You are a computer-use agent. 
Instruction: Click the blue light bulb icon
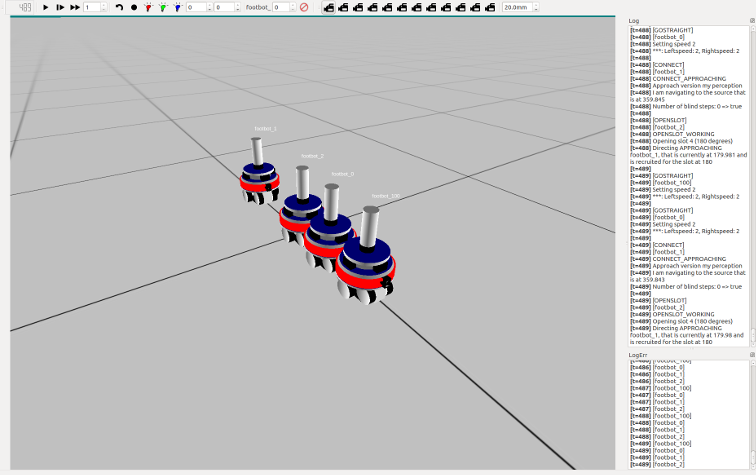[x=177, y=7]
